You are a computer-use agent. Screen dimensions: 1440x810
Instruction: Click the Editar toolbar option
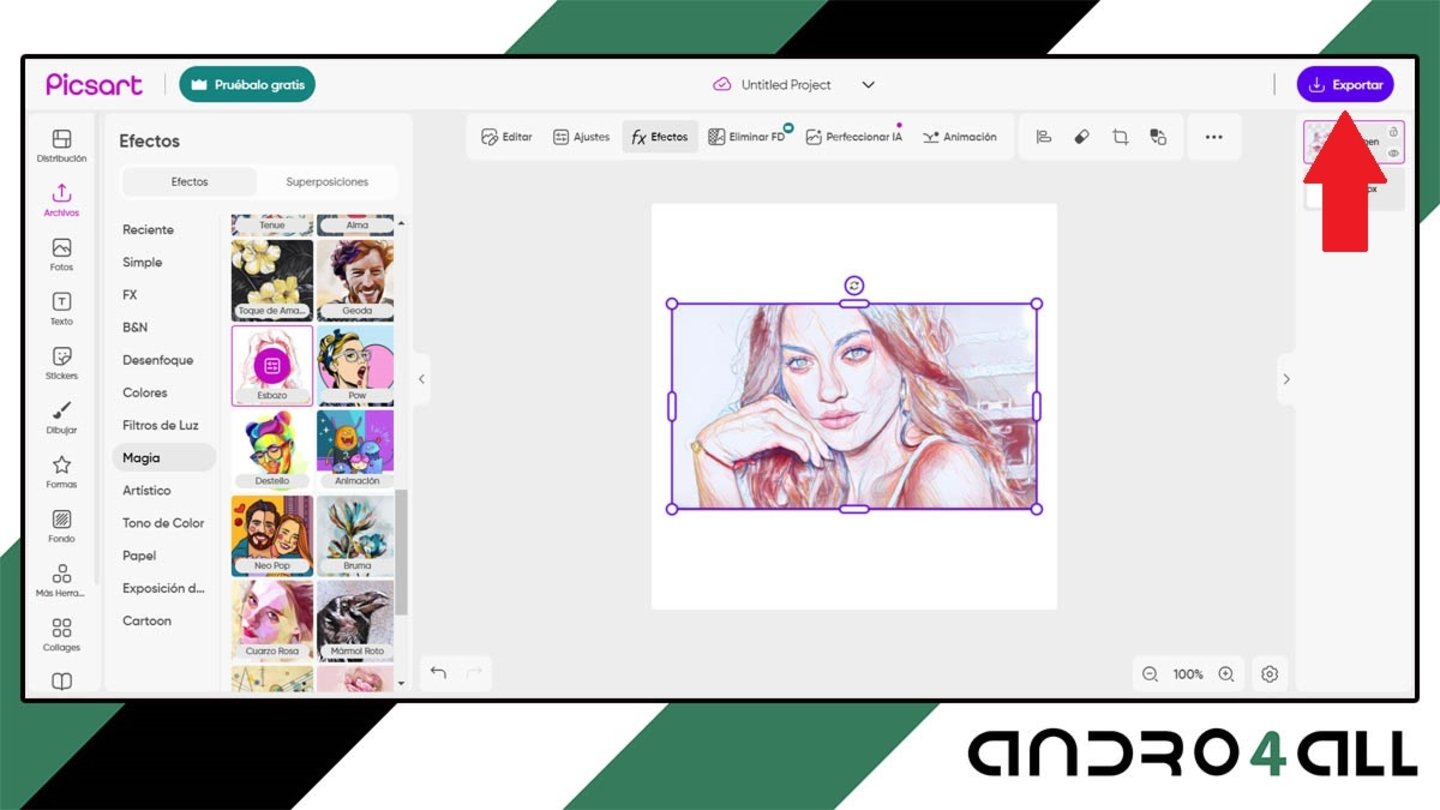pyautogui.click(x=507, y=137)
